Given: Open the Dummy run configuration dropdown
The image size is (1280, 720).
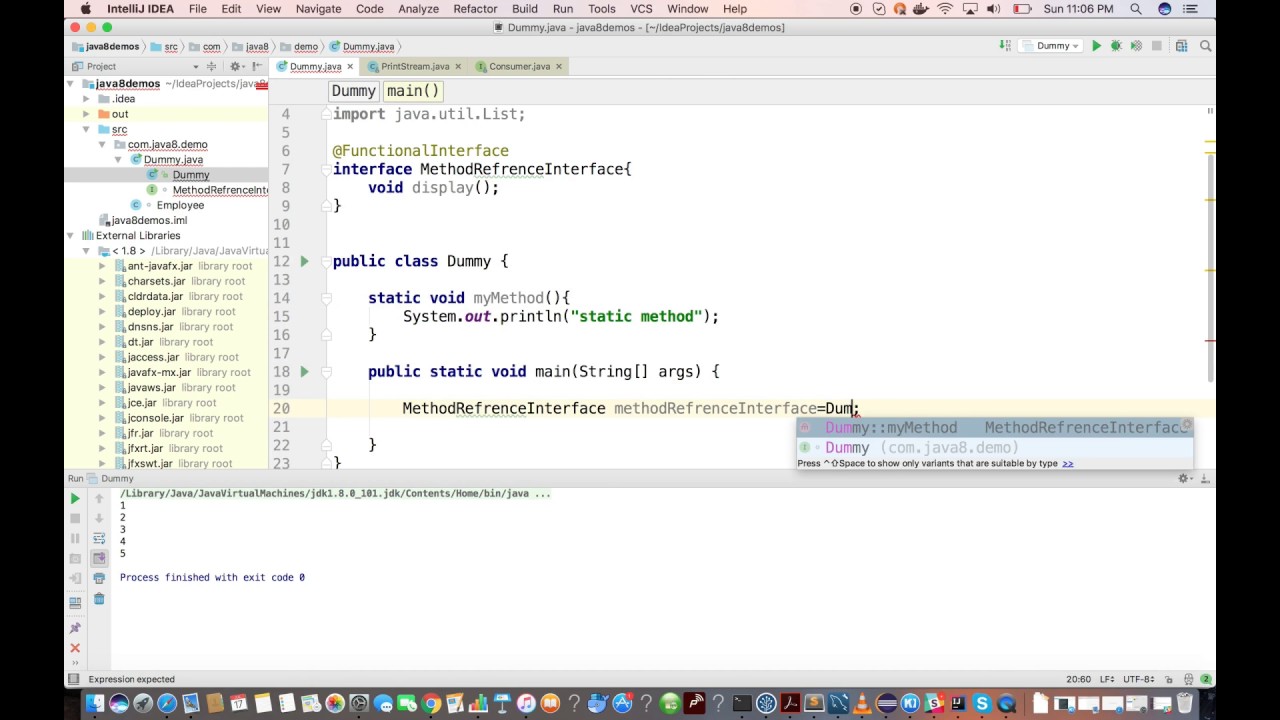Looking at the screenshot, I should coord(1053,46).
